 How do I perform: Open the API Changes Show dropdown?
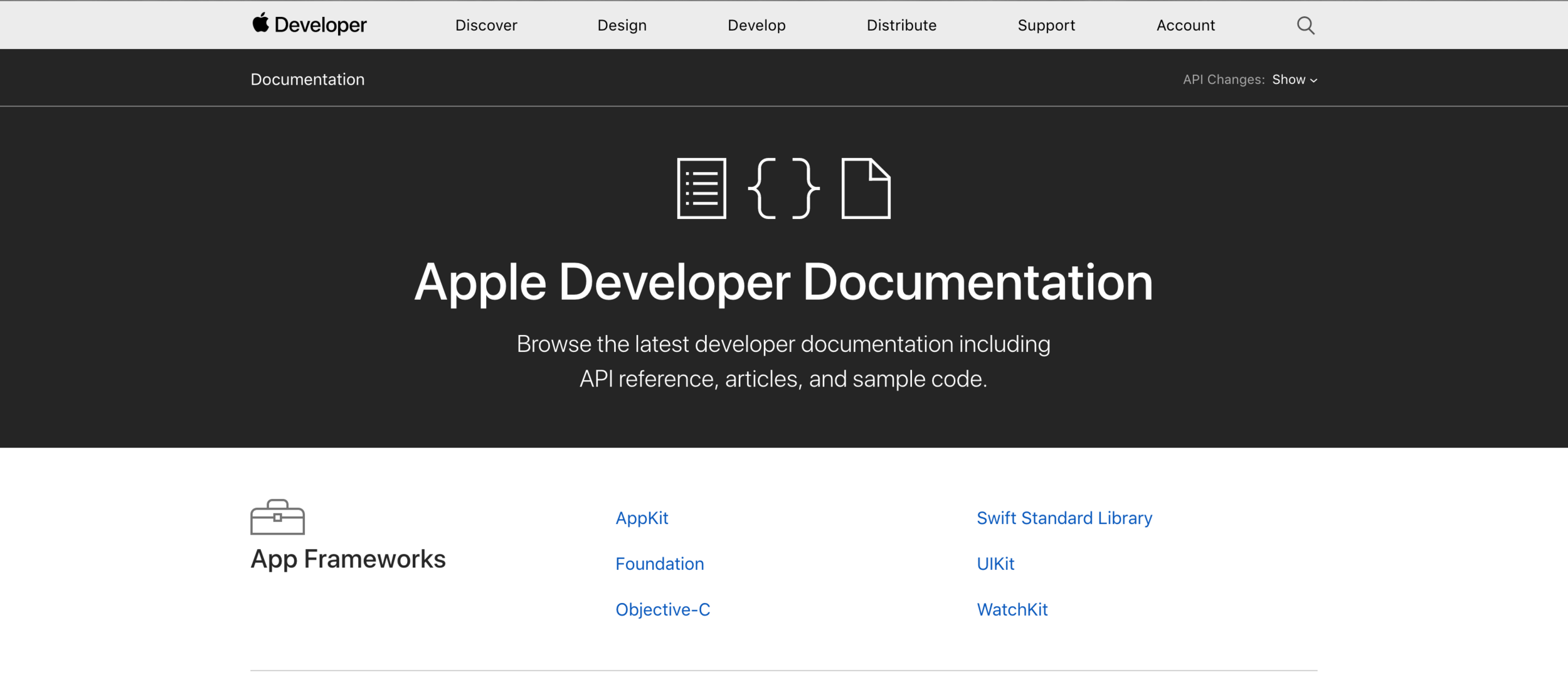[x=1294, y=80]
